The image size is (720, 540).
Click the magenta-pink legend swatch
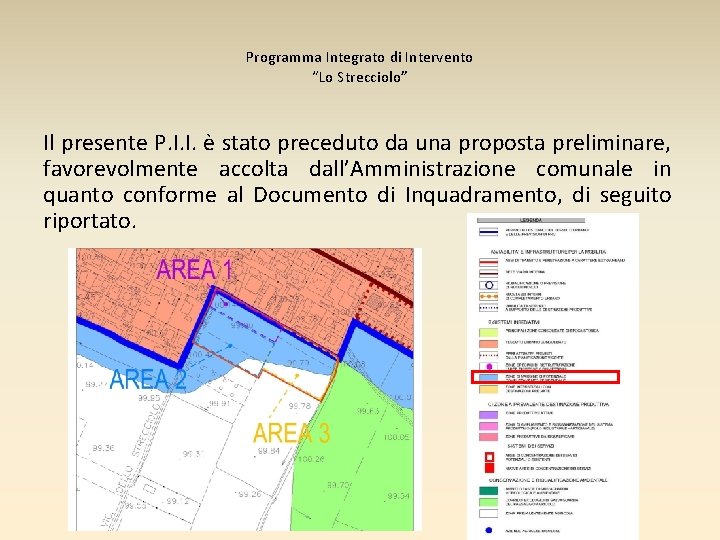[489, 426]
